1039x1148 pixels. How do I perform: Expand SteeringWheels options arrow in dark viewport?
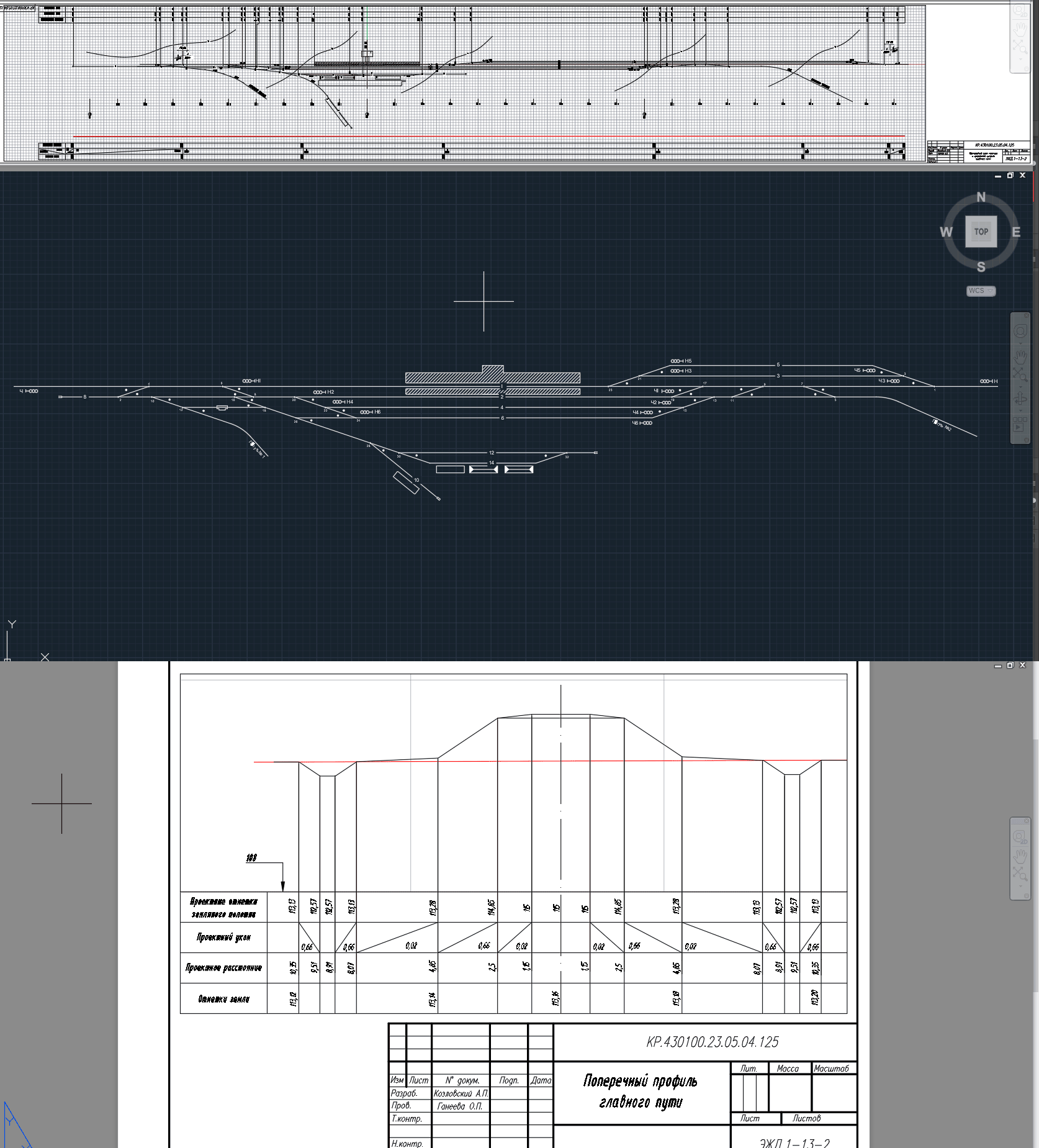pyautogui.click(x=1020, y=343)
